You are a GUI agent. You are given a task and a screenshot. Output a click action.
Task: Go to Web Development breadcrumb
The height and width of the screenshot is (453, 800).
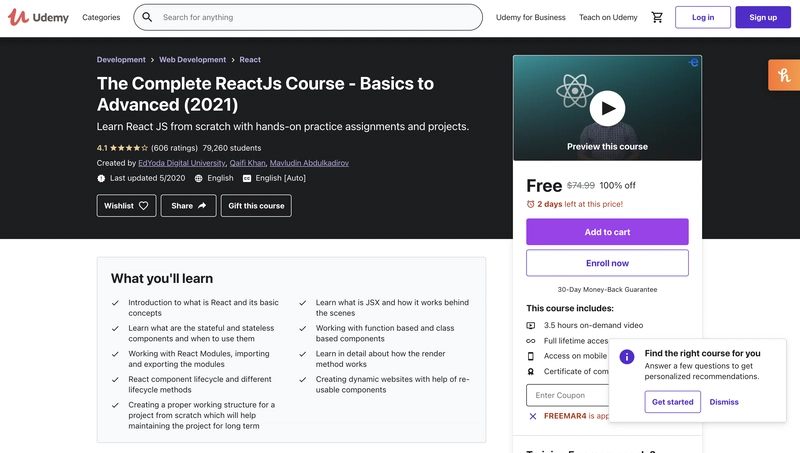tap(192, 60)
